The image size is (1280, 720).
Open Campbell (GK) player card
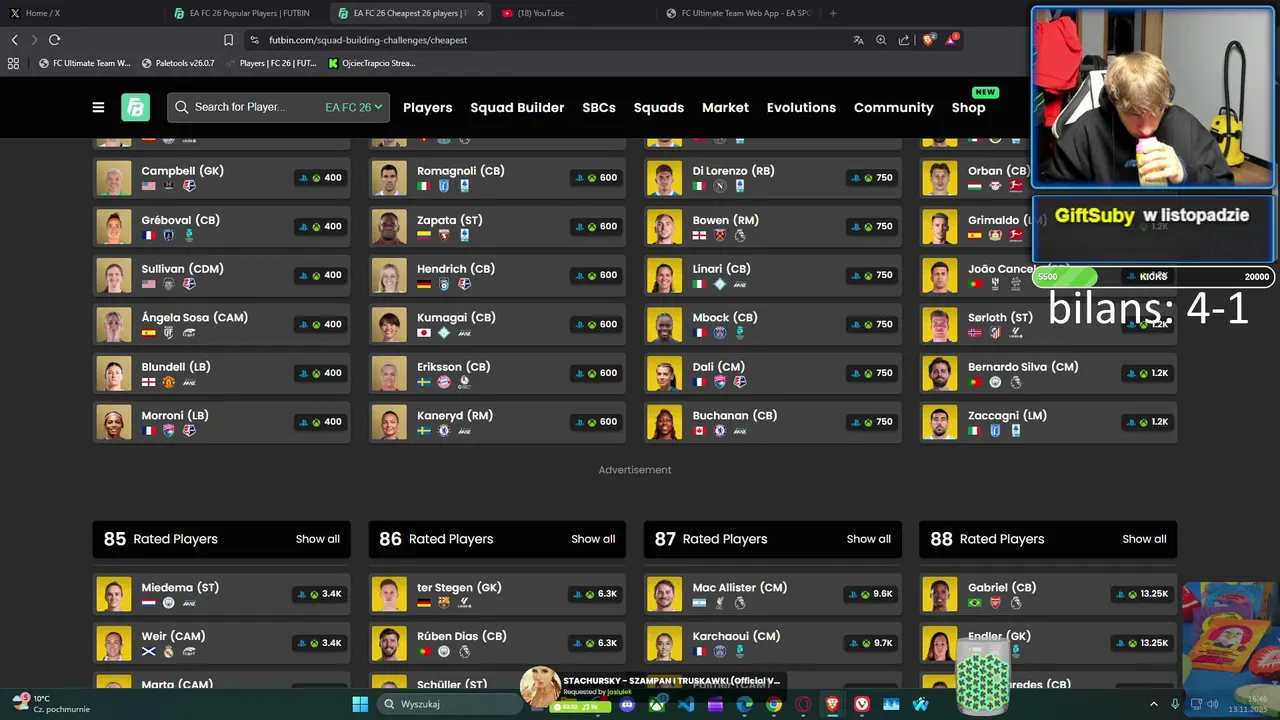(222, 178)
